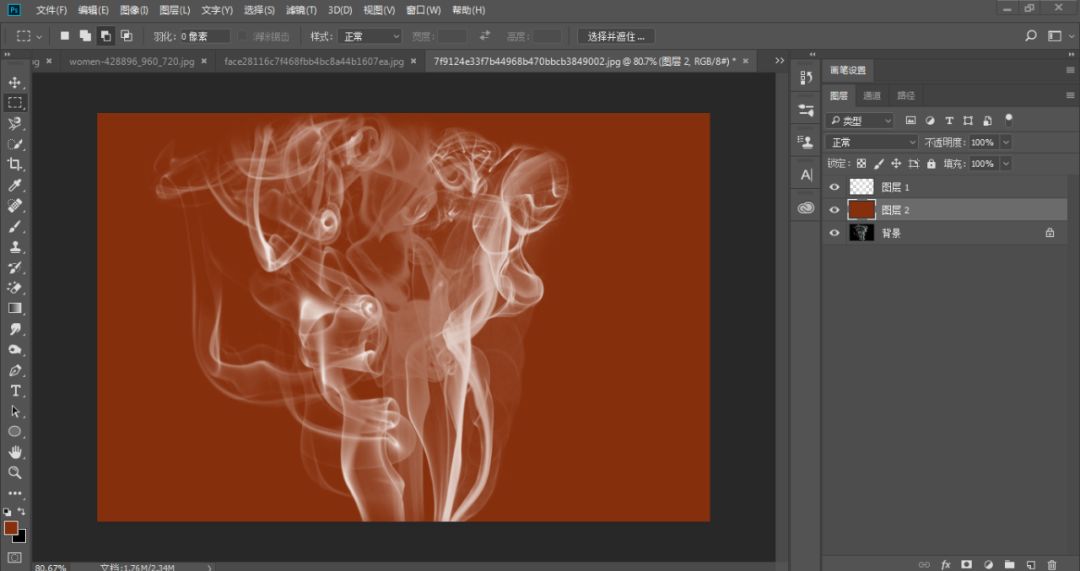Image resolution: width=1080 pixels, height=571 pixels.
Task: Toggle lock position icon
Action: pyautogui.click(x=896, y=164)
